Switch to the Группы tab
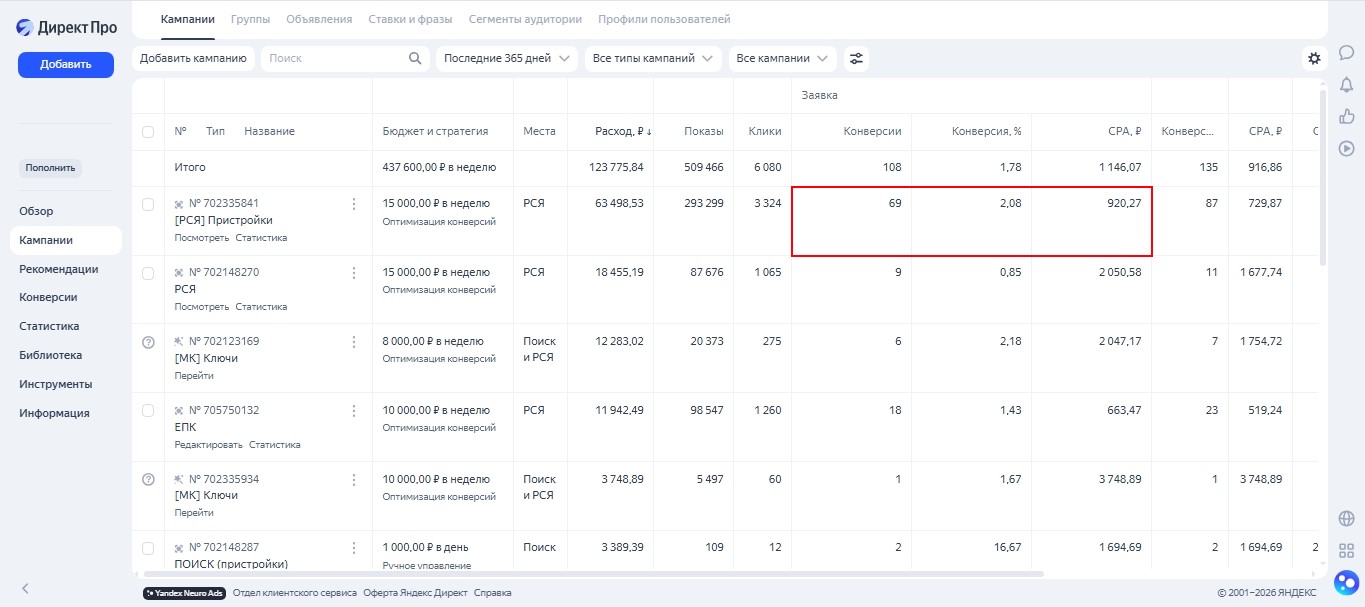 tap(250, 19)
